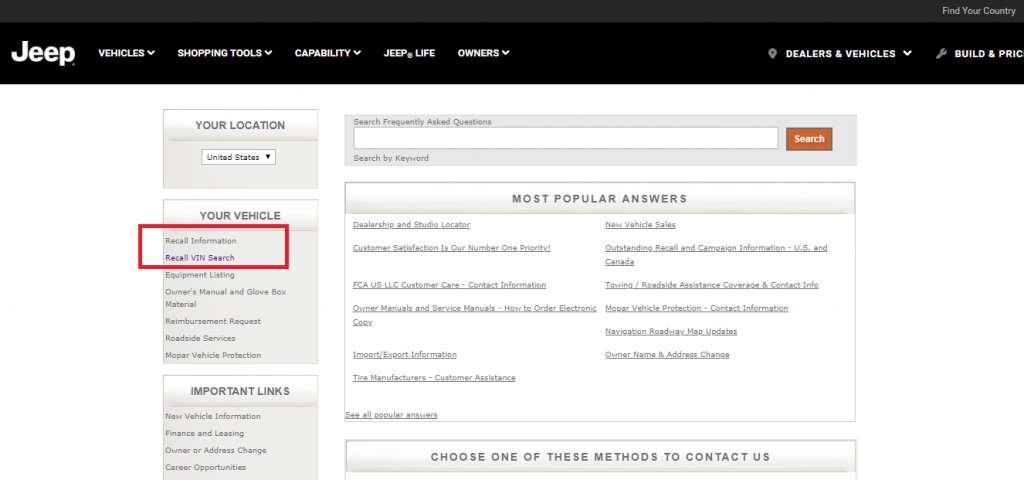Open Customer Satisfaction Is Our Number One Priority
This screenshot has height=480, width=1024.
[451, 248]
